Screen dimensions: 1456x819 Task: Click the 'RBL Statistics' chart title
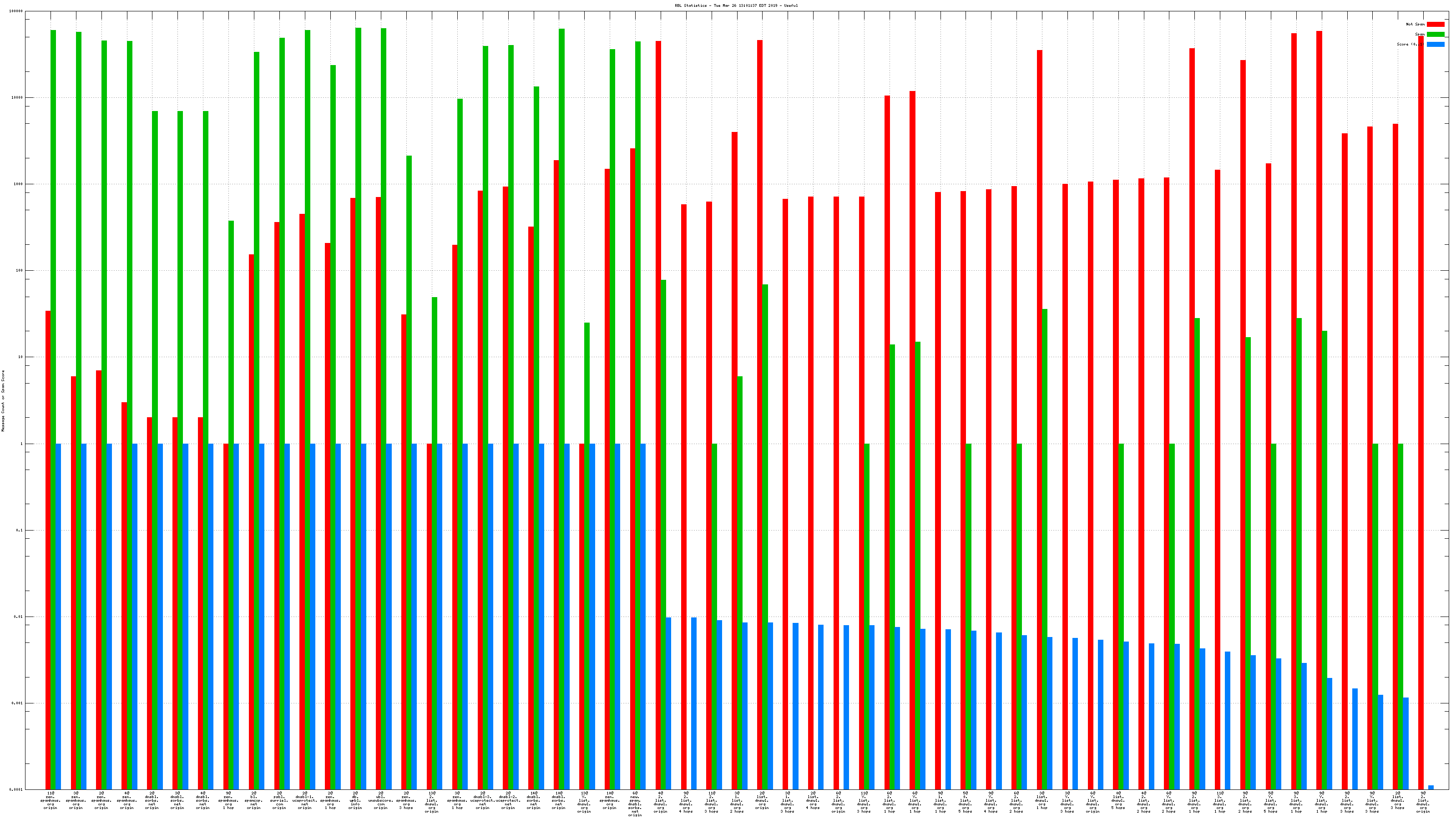[736, 5]
